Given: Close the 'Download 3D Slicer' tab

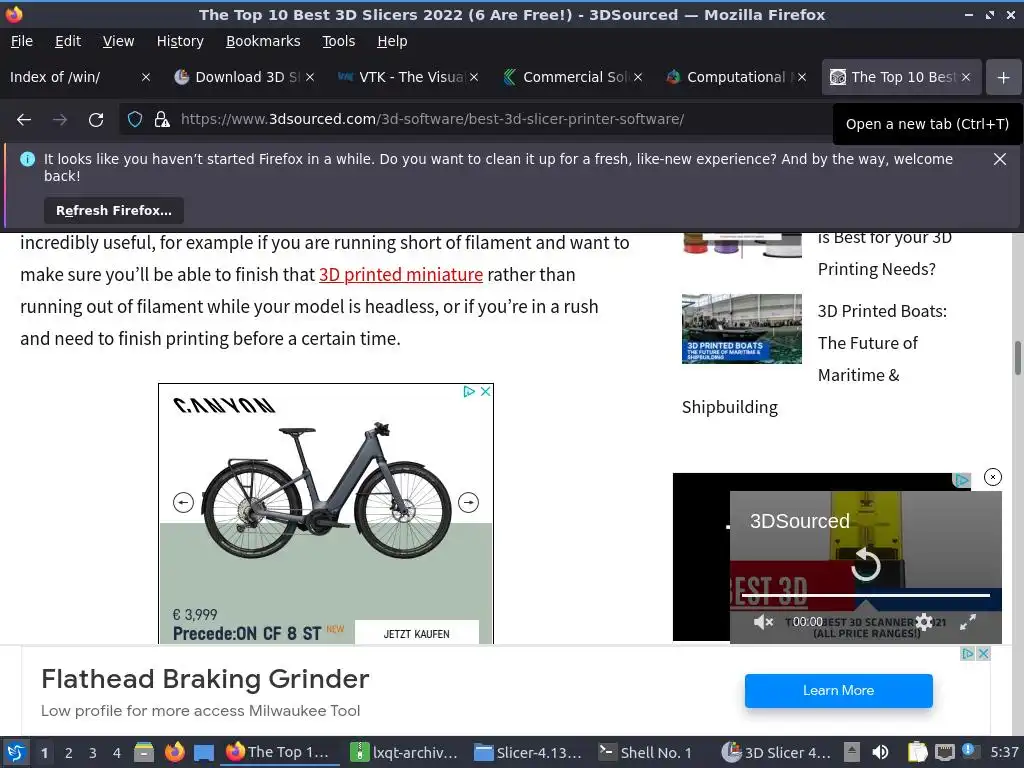Looking at the screenshot, I should coord(310,77).
